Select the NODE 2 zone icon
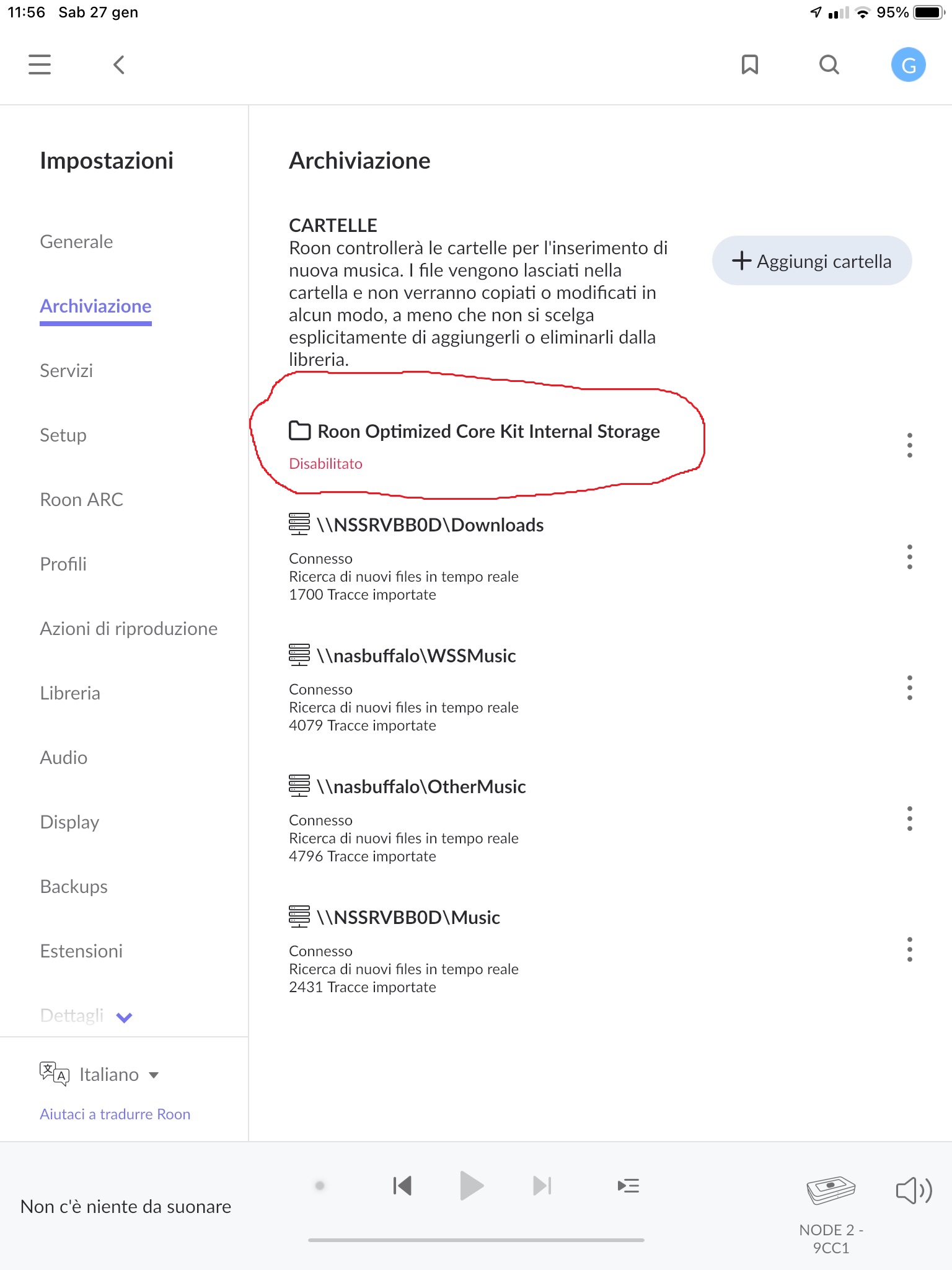Viewport: 952px width, 1270px height. click(831, 1191)
